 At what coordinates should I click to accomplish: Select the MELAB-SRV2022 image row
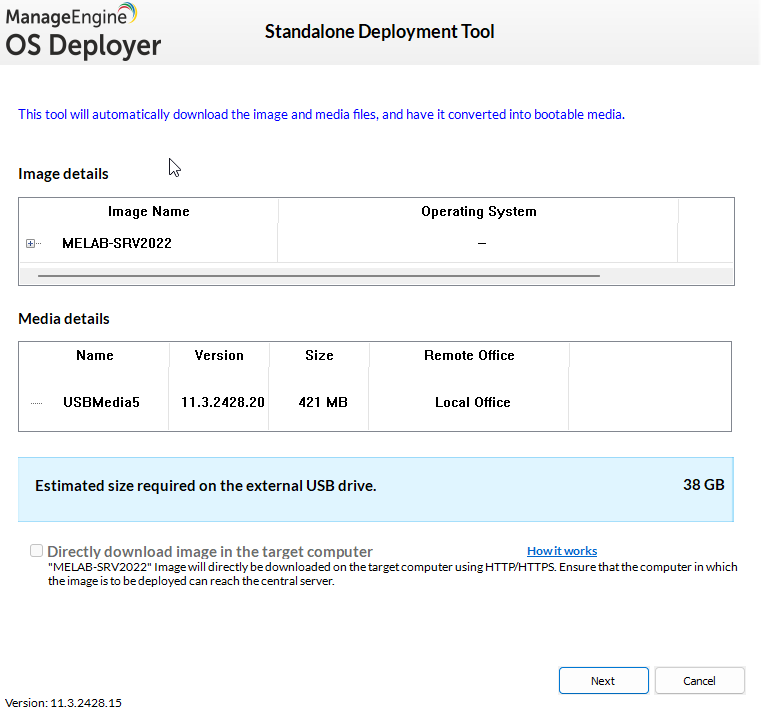tap(116, 243)
